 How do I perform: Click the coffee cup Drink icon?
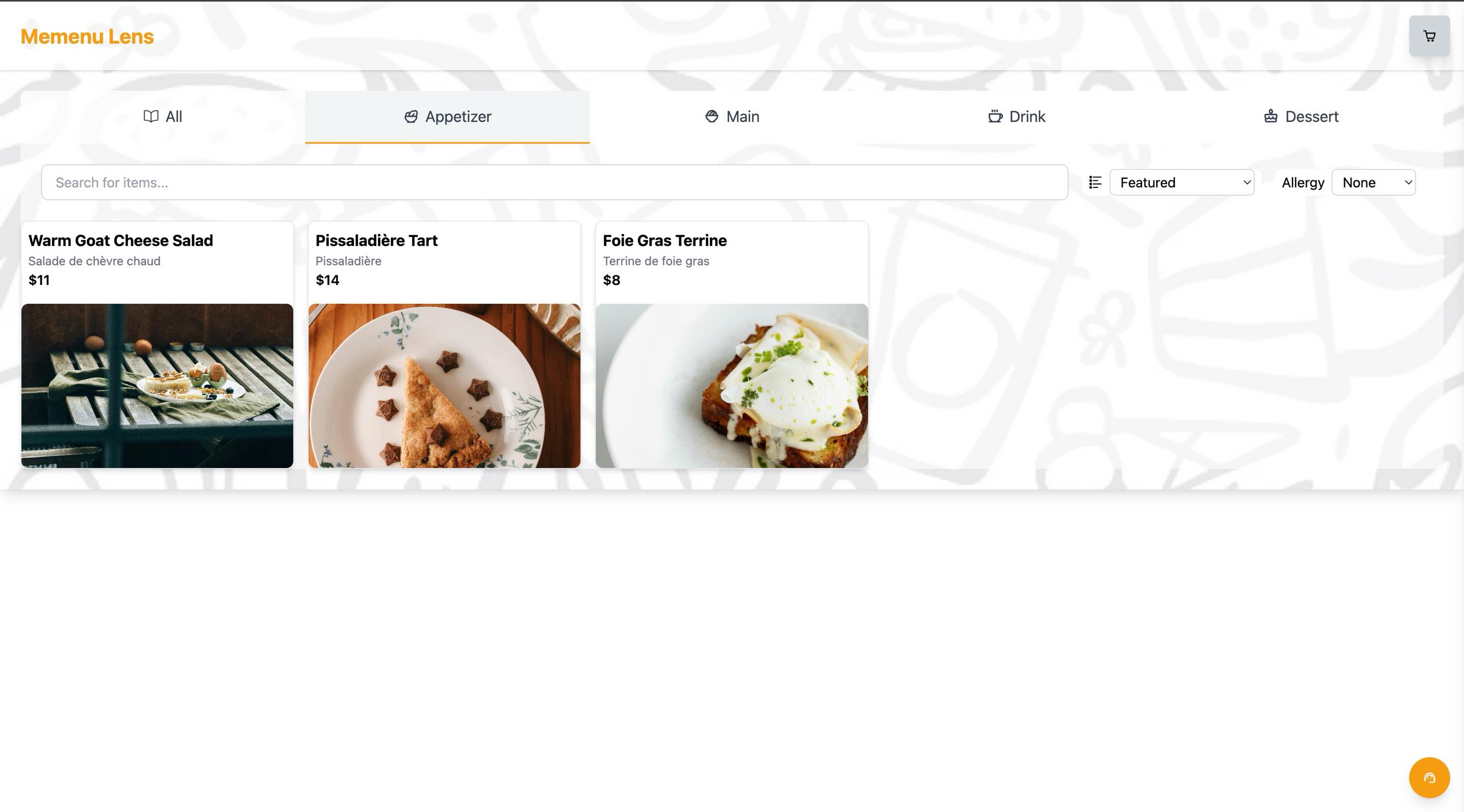(995, 116)
